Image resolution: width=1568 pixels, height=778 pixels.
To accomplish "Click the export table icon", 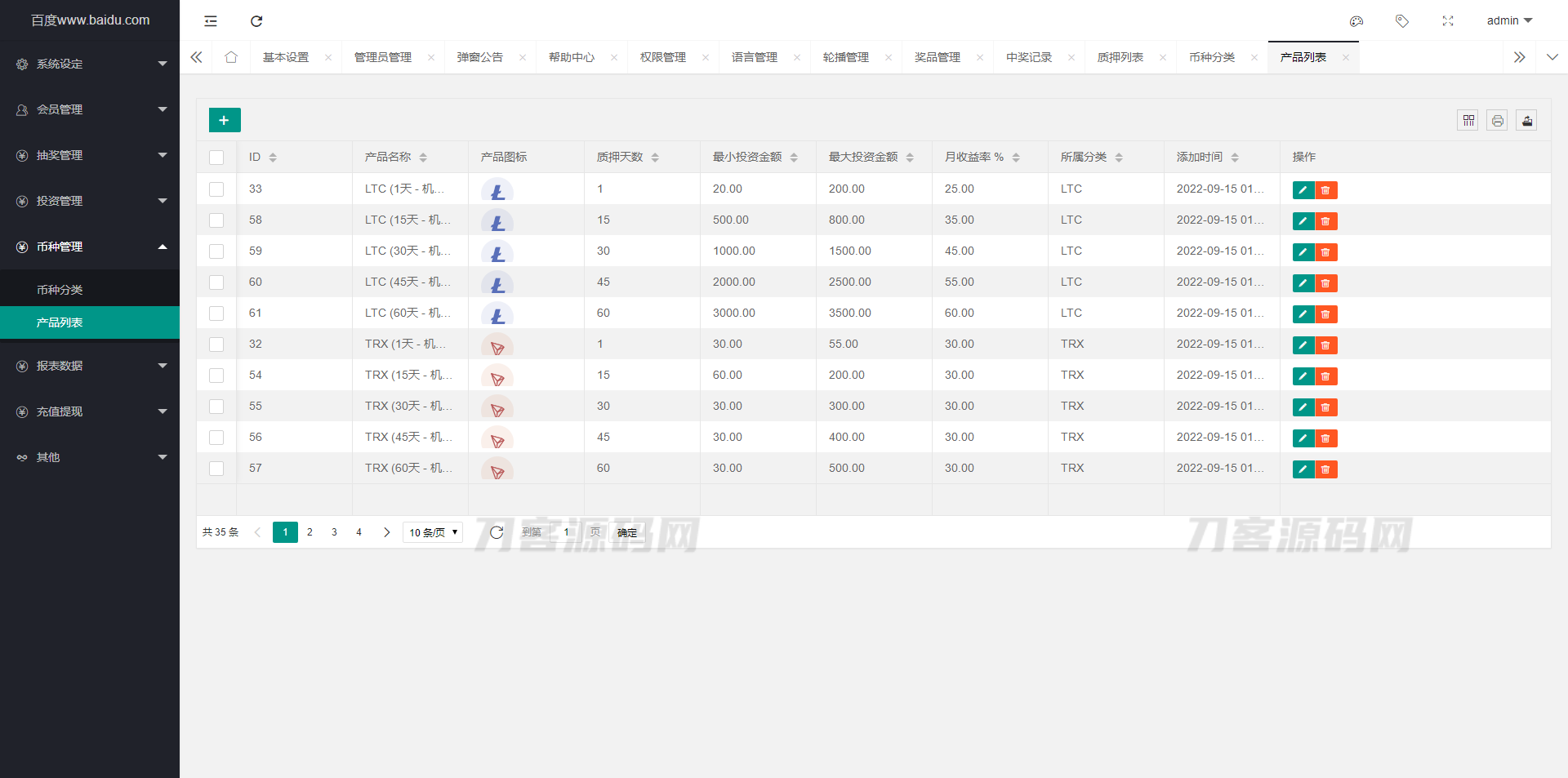I will [x=1526, y=121].
